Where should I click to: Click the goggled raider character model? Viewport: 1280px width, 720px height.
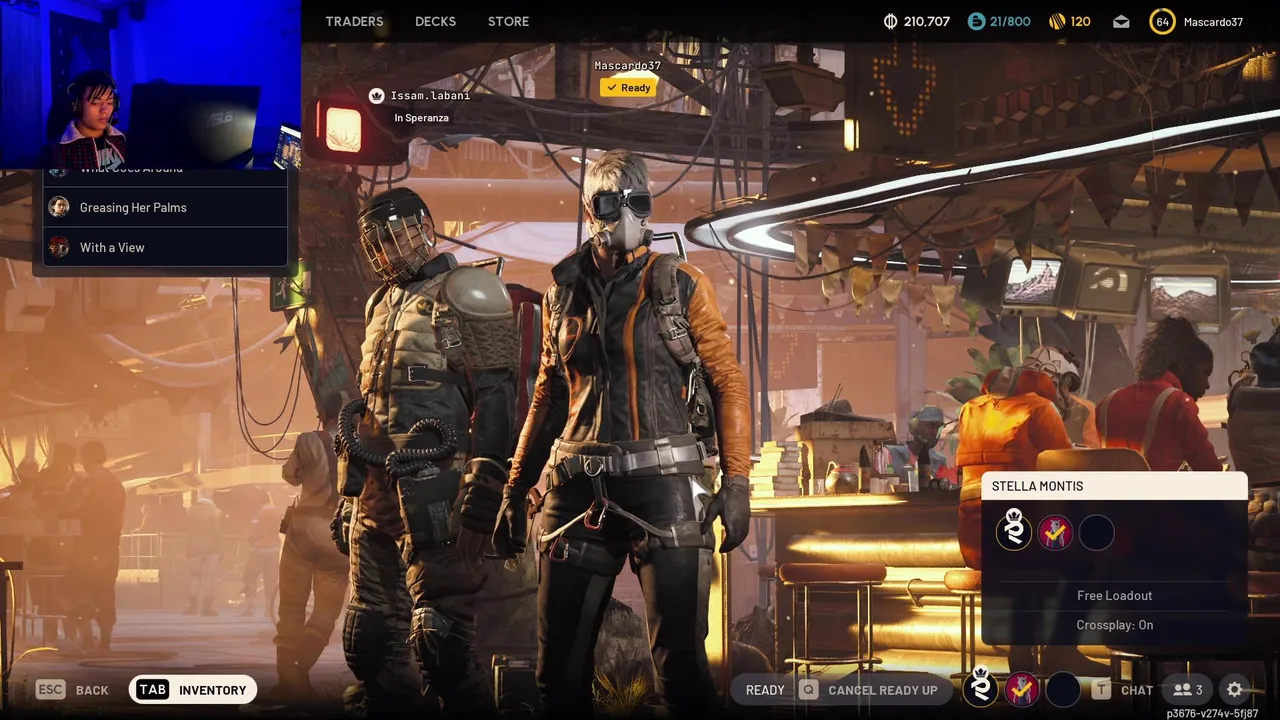click(x=630, y=430)
